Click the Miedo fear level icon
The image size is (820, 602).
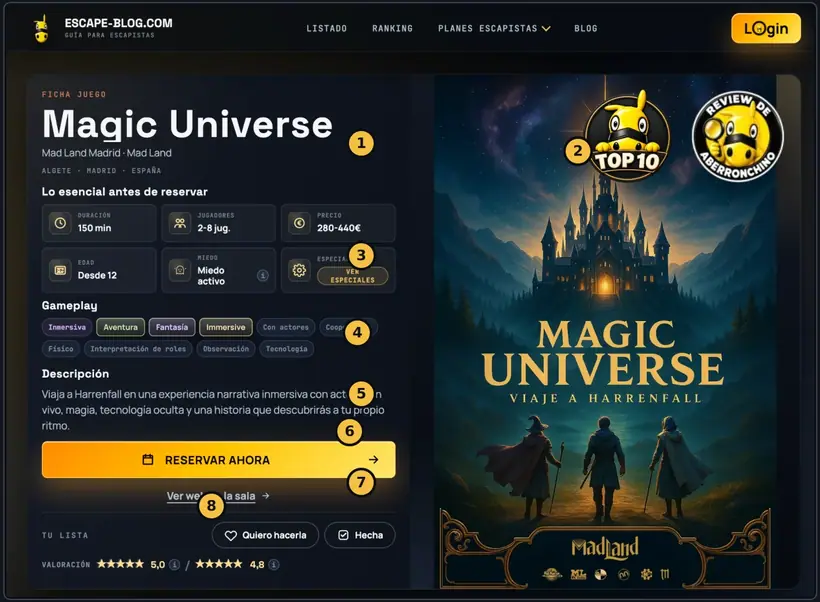coord(180,270)
